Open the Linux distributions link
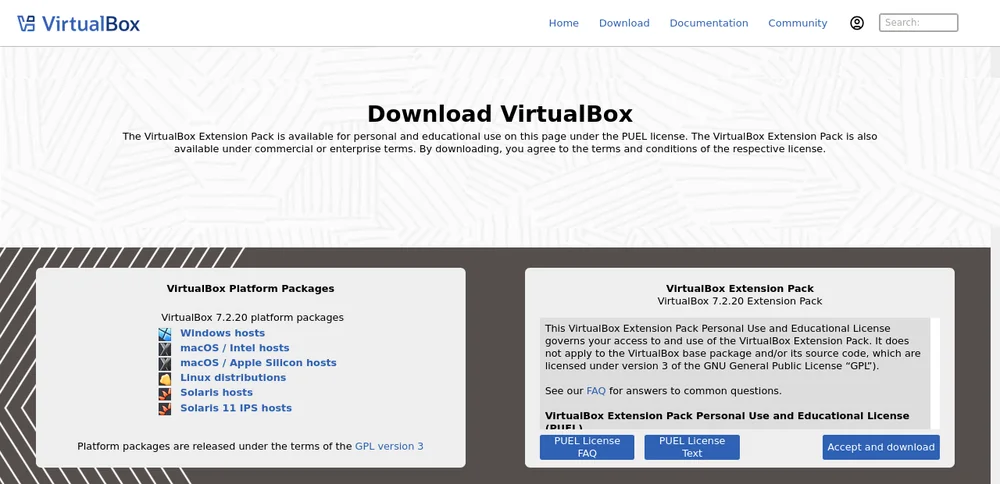This screenshot has height=484, width=1000. click(x=233, y=378)
